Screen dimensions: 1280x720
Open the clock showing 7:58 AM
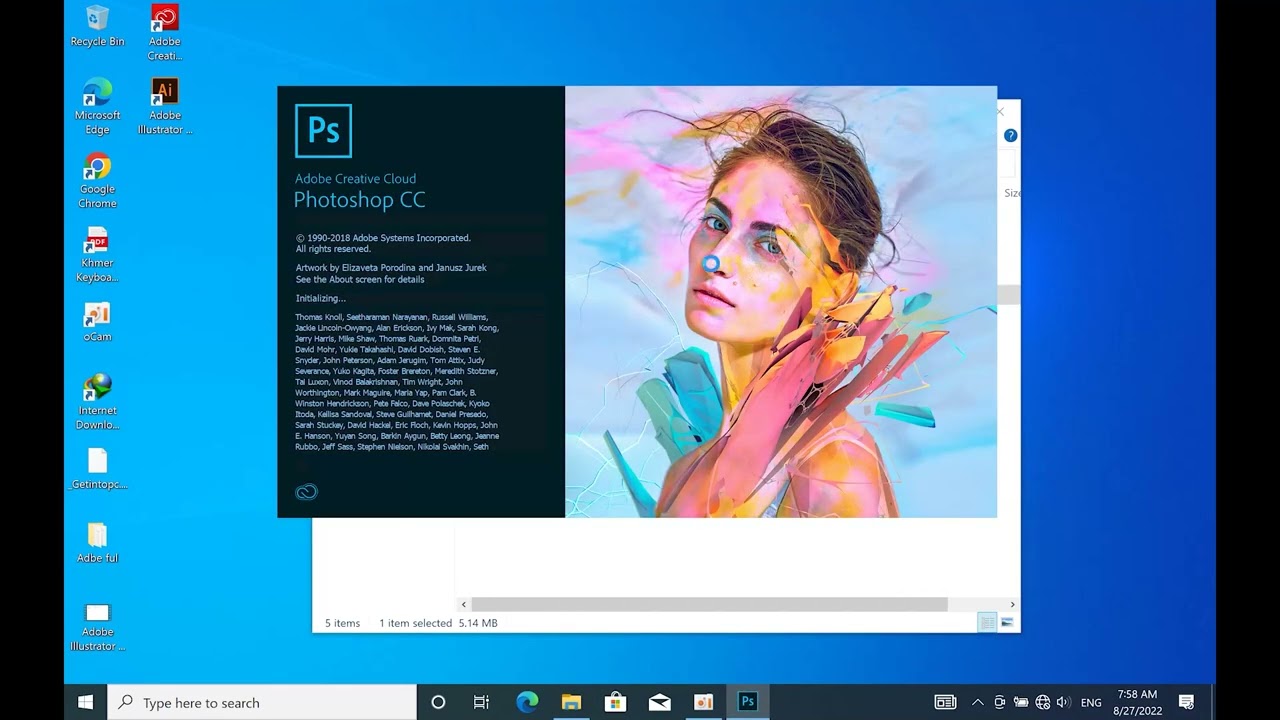[1137, 702]
